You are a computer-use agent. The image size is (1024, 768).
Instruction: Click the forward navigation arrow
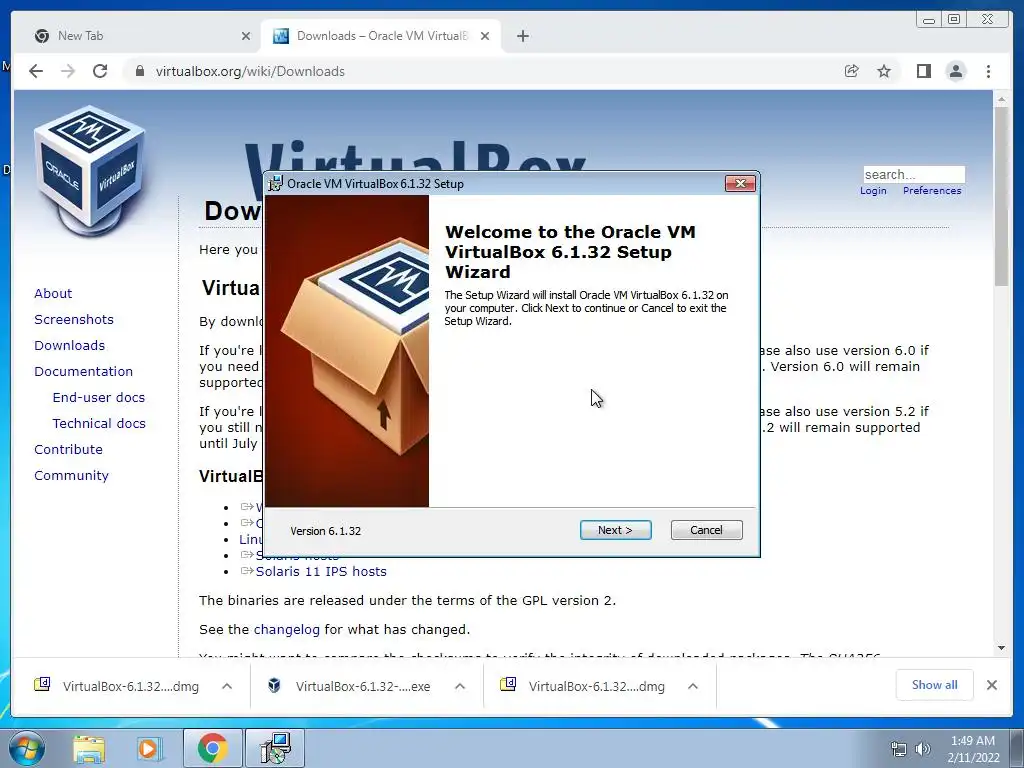tap(68, 71)
